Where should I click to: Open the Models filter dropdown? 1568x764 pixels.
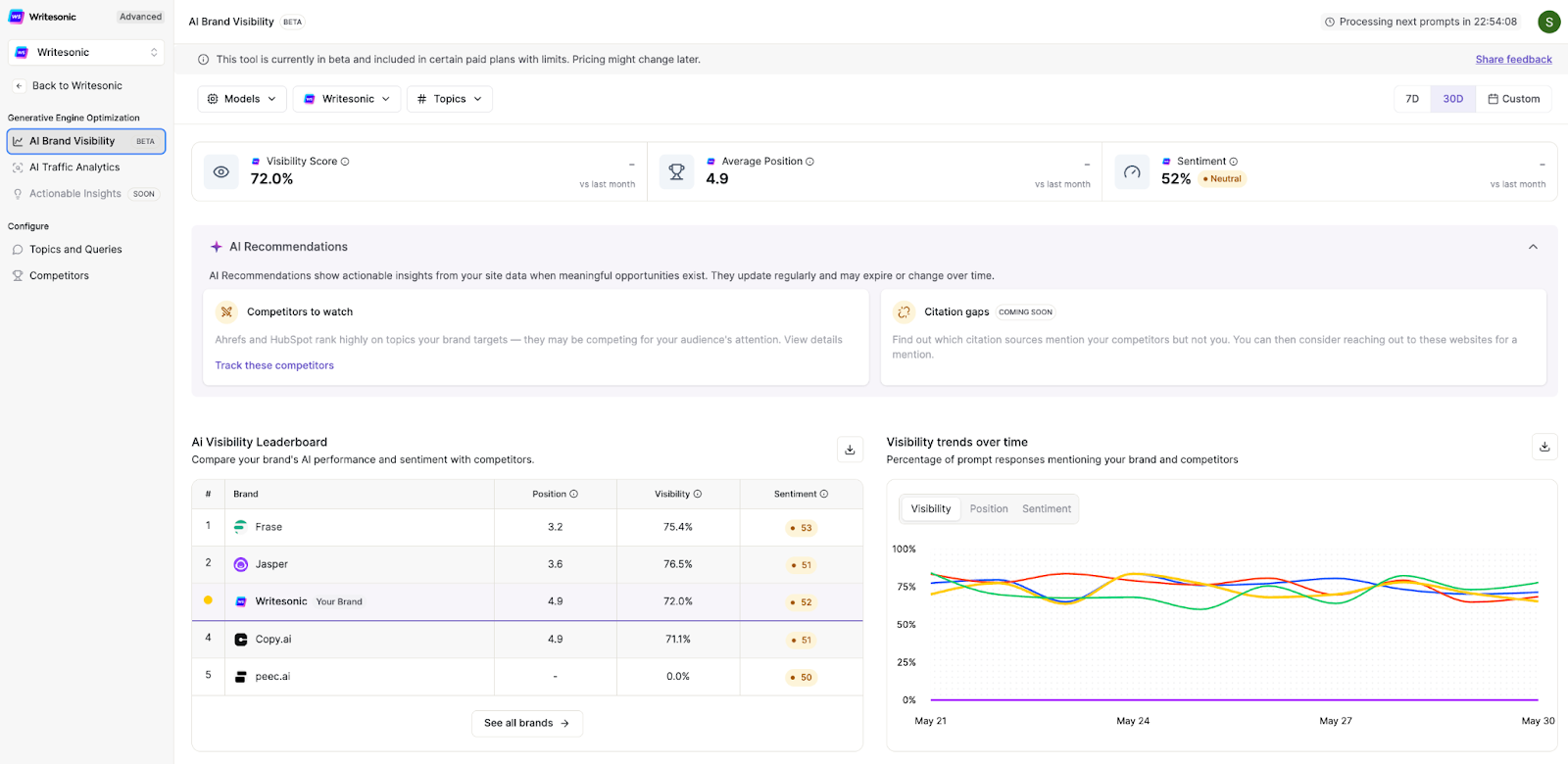tap(242, 99)
